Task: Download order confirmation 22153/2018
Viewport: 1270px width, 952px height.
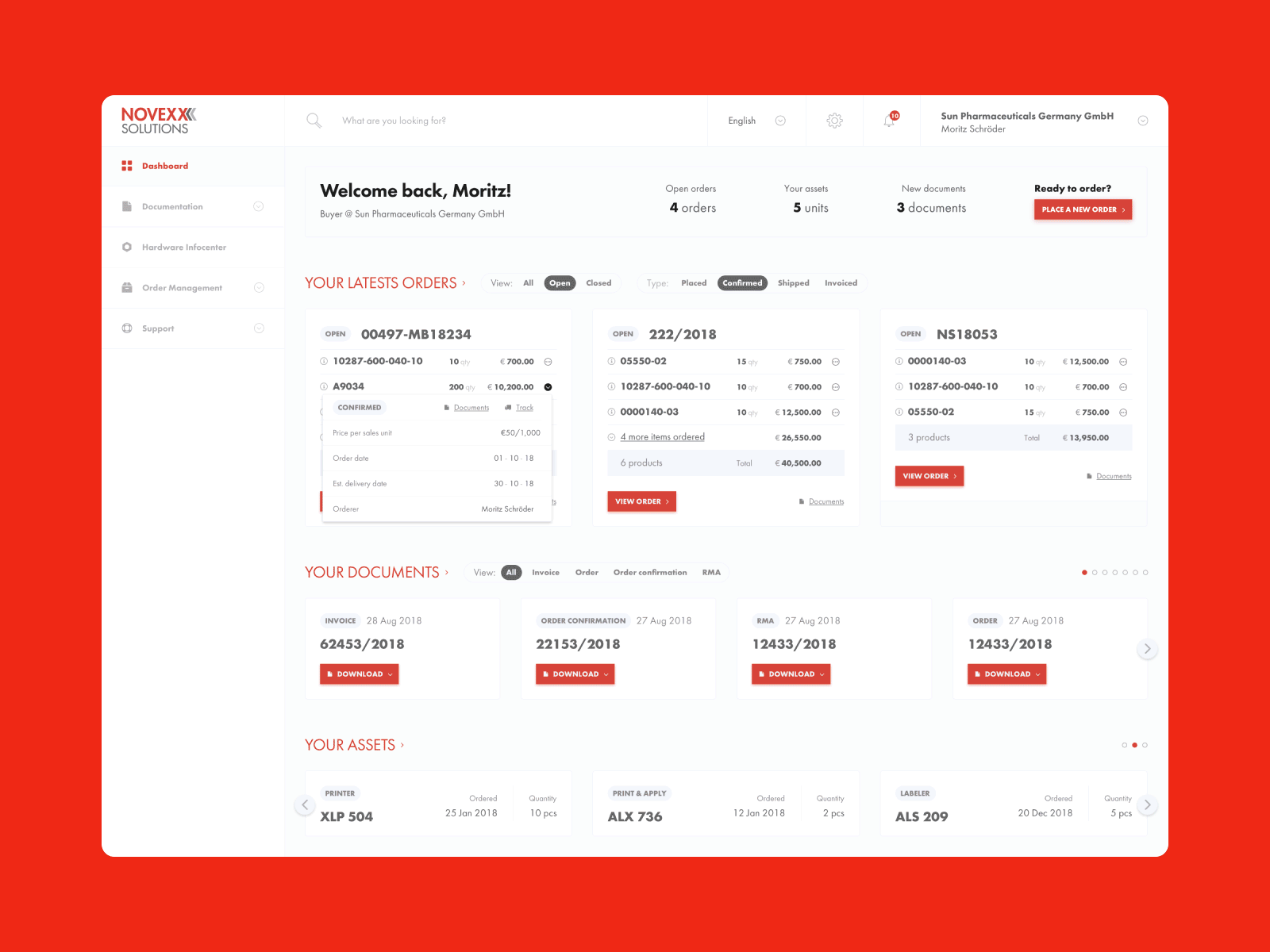Action: click(575, 674)
